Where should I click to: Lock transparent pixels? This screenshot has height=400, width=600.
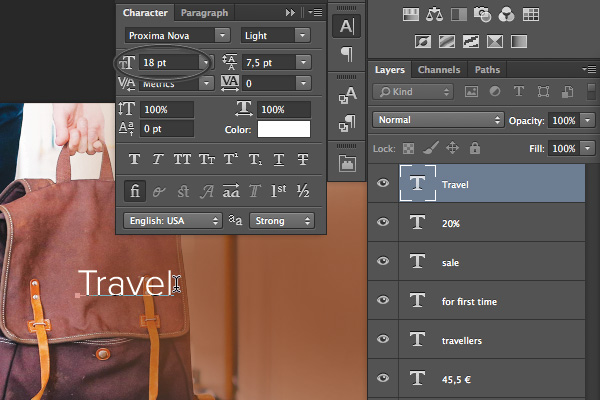point(408,149)
